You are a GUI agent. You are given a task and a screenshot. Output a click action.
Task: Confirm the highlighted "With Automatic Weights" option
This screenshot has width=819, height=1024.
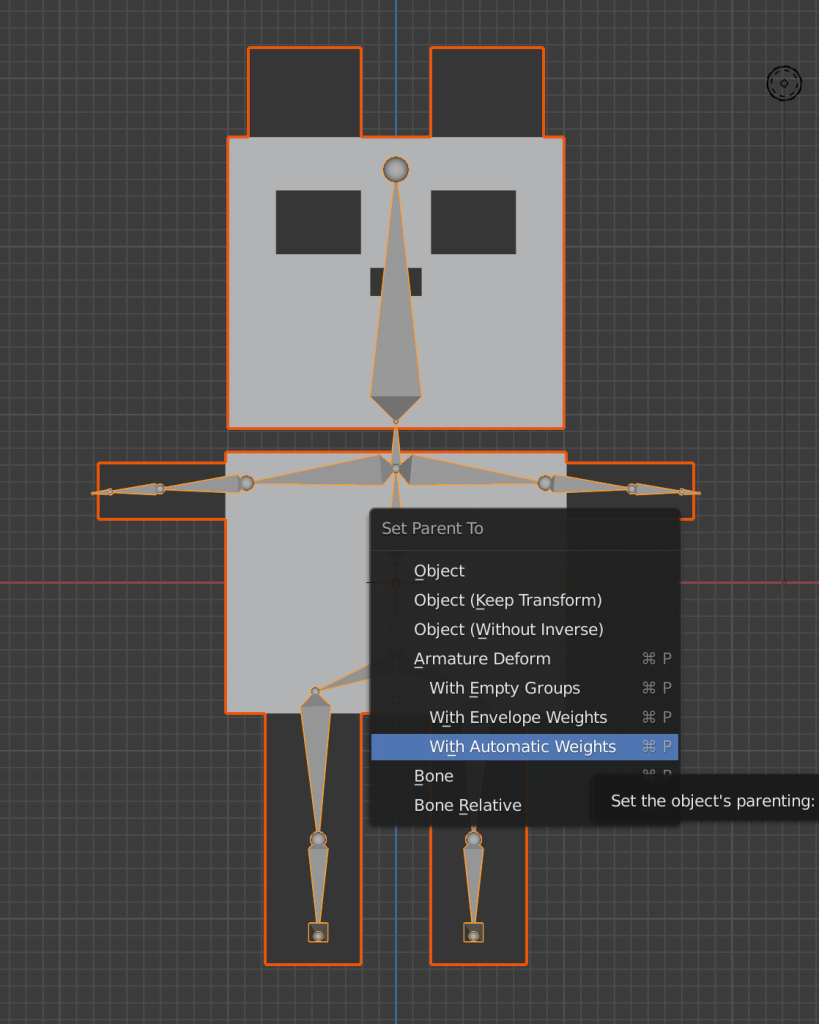coord(522,746)
